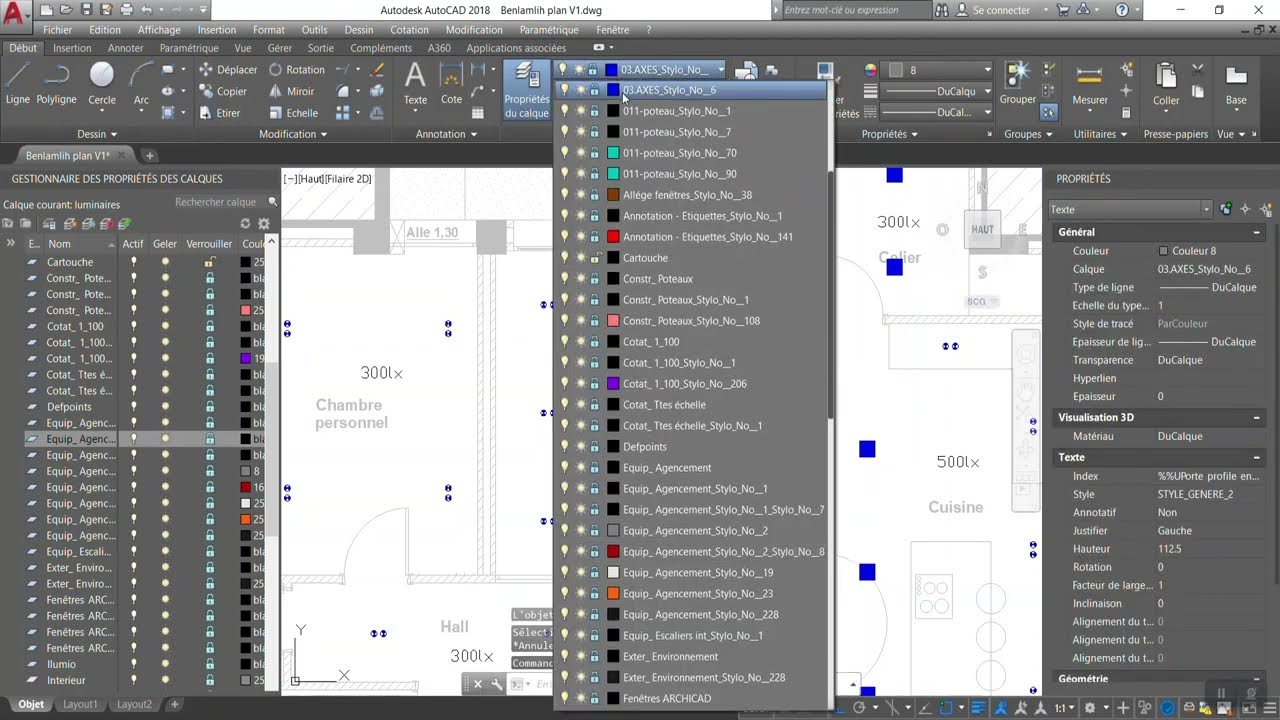Expand the Utilitaires panel arrow
The image size is (1280, 720).
click(1124, 134)
